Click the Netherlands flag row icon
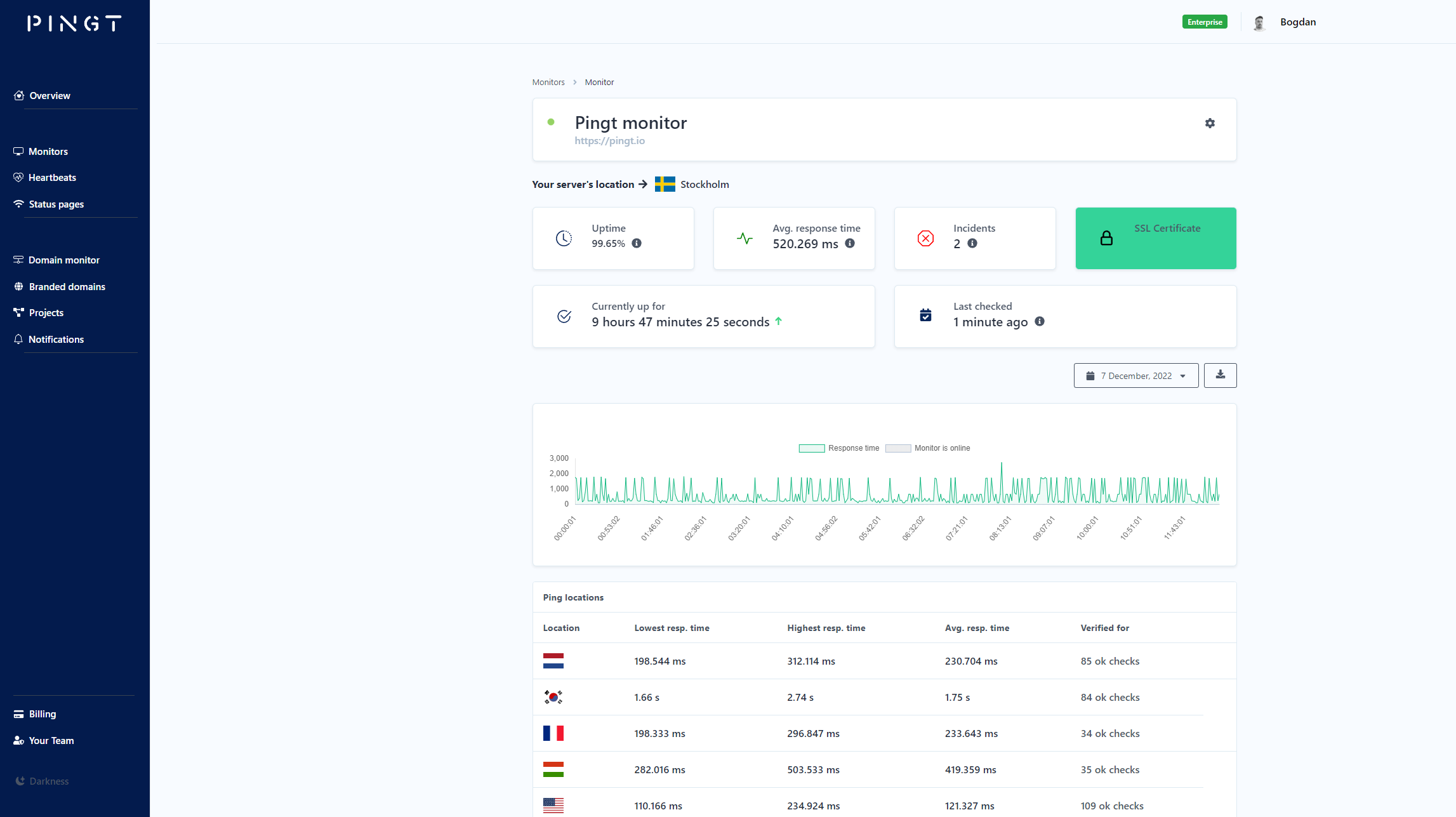Image resolution: width=1456 pixels, height=817 pixels. tap(553, 661)
